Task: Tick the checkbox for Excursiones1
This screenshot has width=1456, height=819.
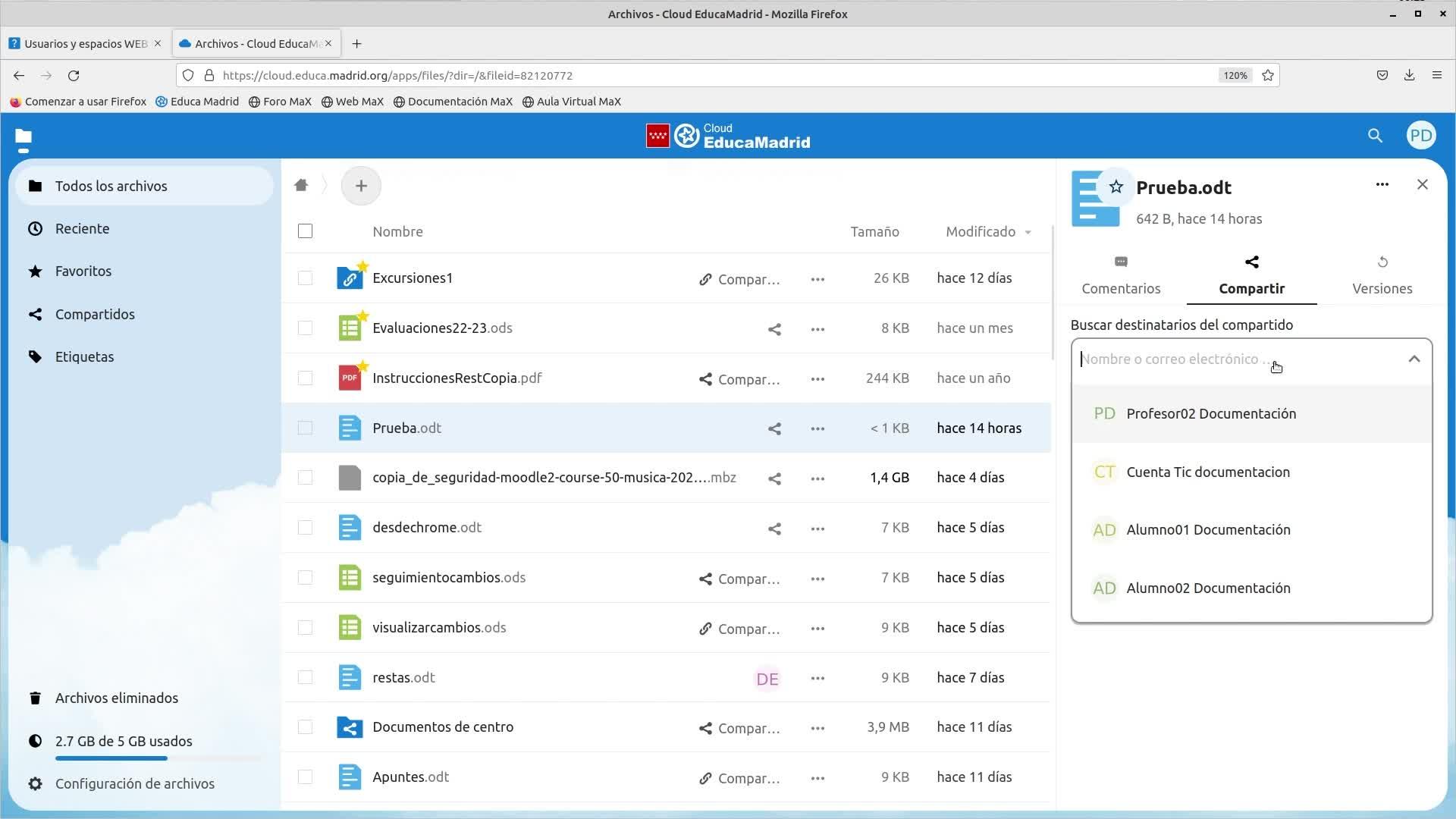Action: click(305, 278)
